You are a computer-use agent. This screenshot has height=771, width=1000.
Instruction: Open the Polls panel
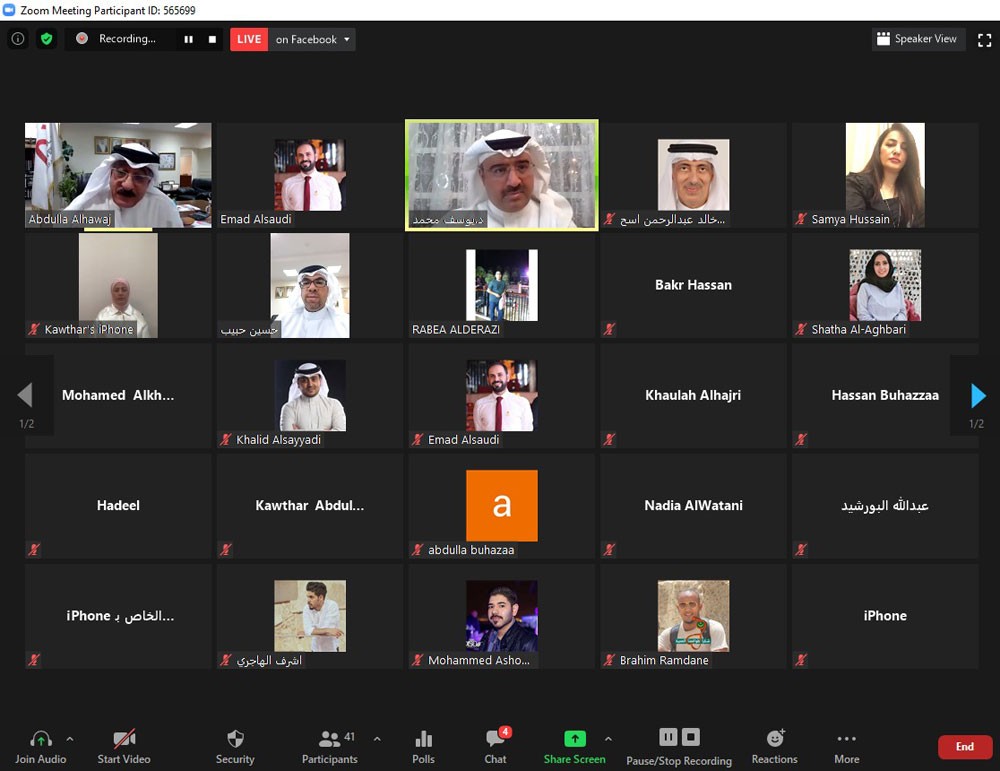[x=423, y=746]
